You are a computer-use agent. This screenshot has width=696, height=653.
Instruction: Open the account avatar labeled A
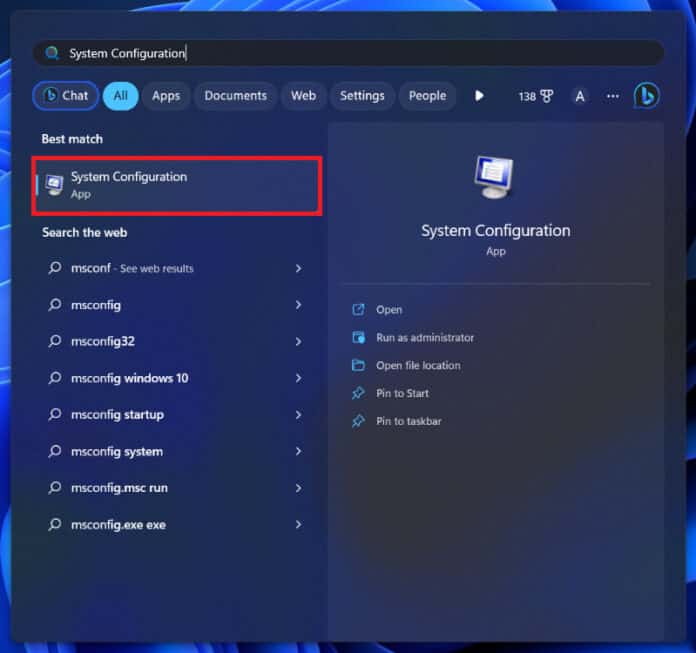(x=580, y=96)
